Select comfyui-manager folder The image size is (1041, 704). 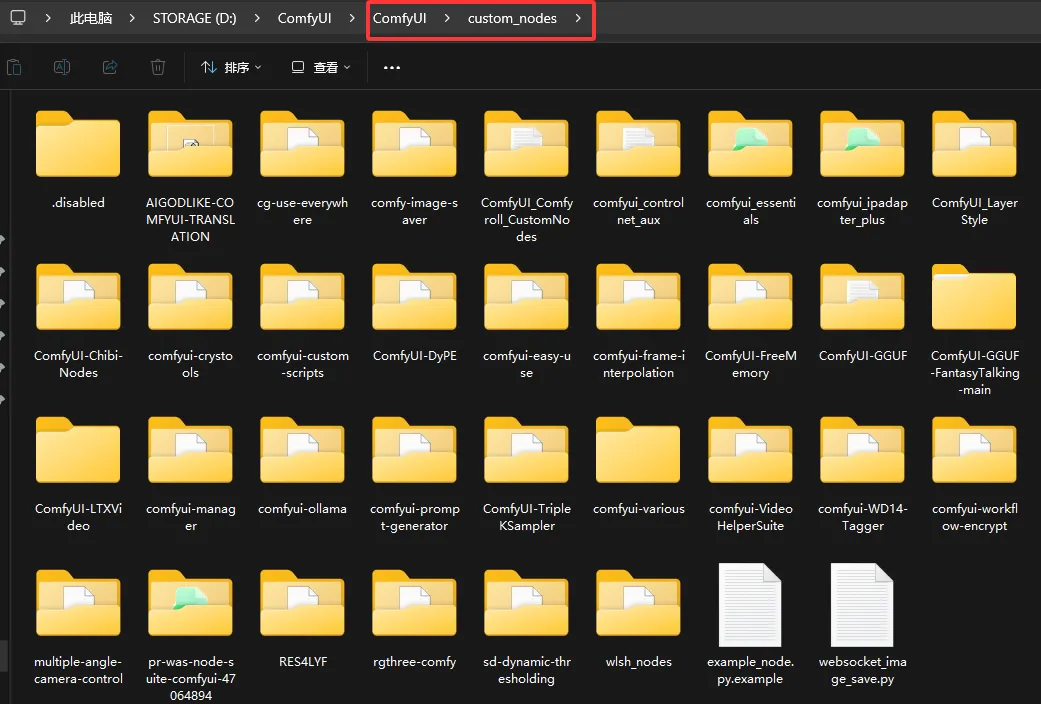click(x=191, y=474)
